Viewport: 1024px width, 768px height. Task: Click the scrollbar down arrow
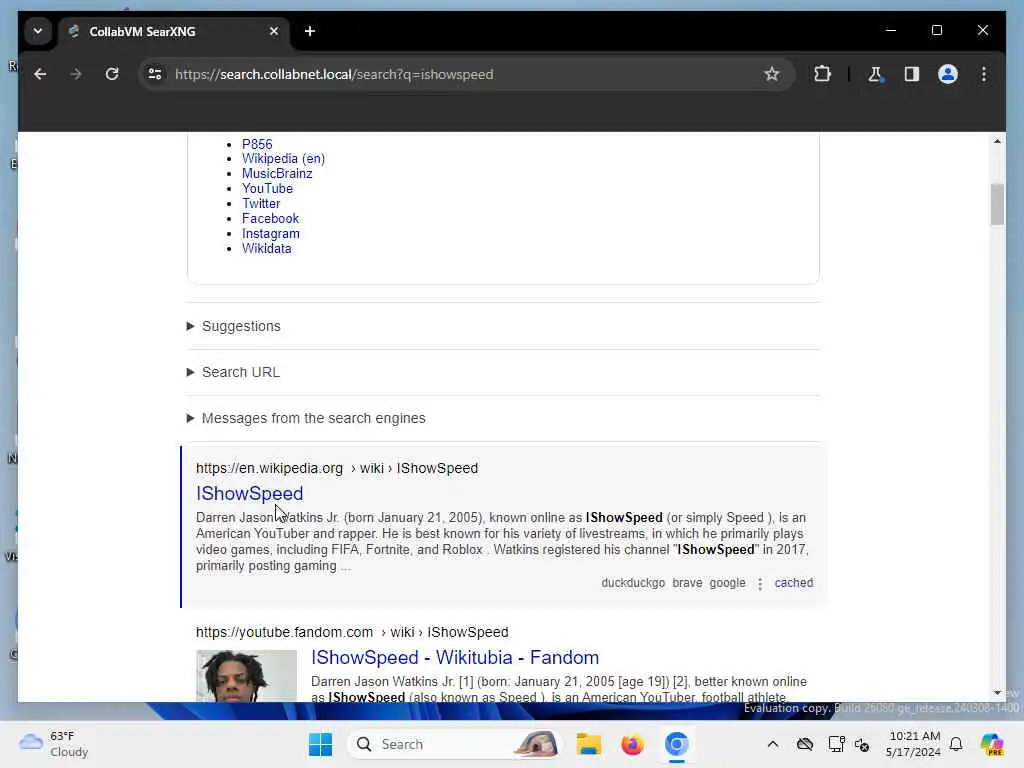(x=997, y=693)
